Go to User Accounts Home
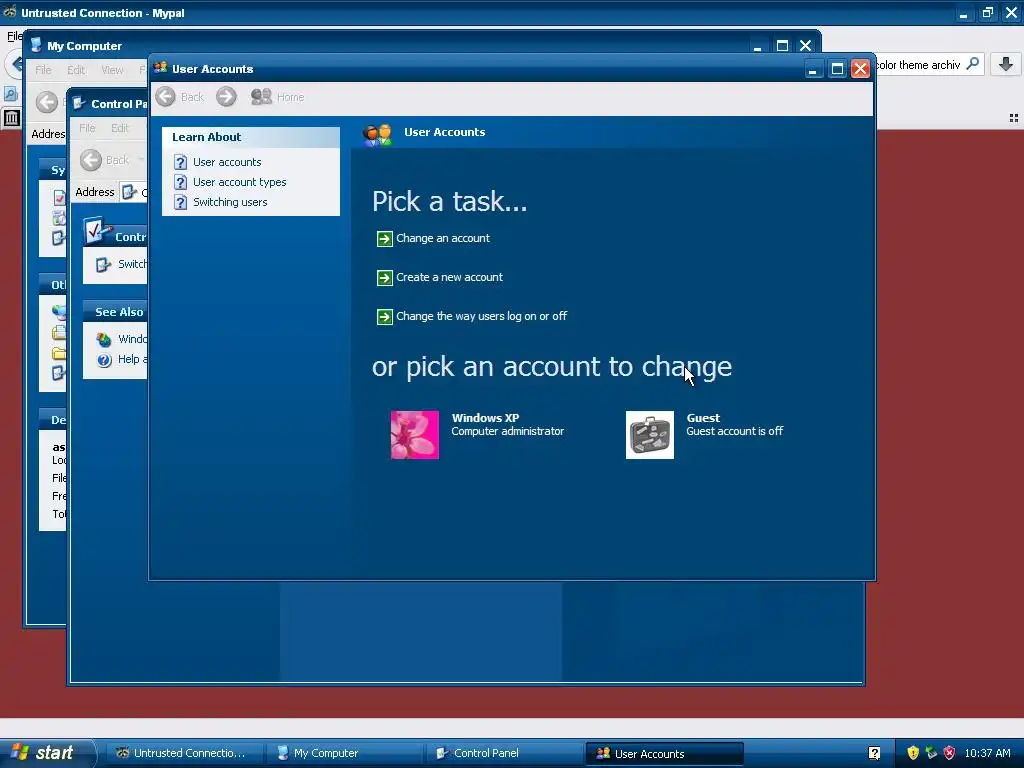Viewport: 1024px width, 768px height. point(278,97)
